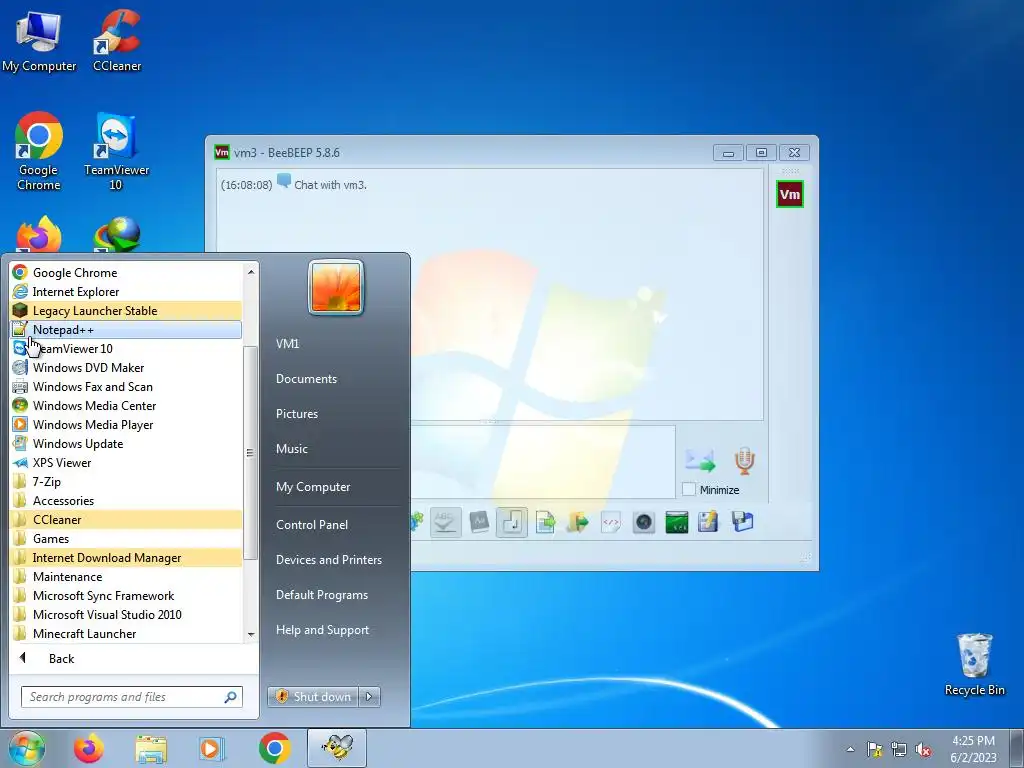Open Notepad++ from the Start menu
Image resolution: width=1024 pixels, height=768 pixels.
coord(126,330)
